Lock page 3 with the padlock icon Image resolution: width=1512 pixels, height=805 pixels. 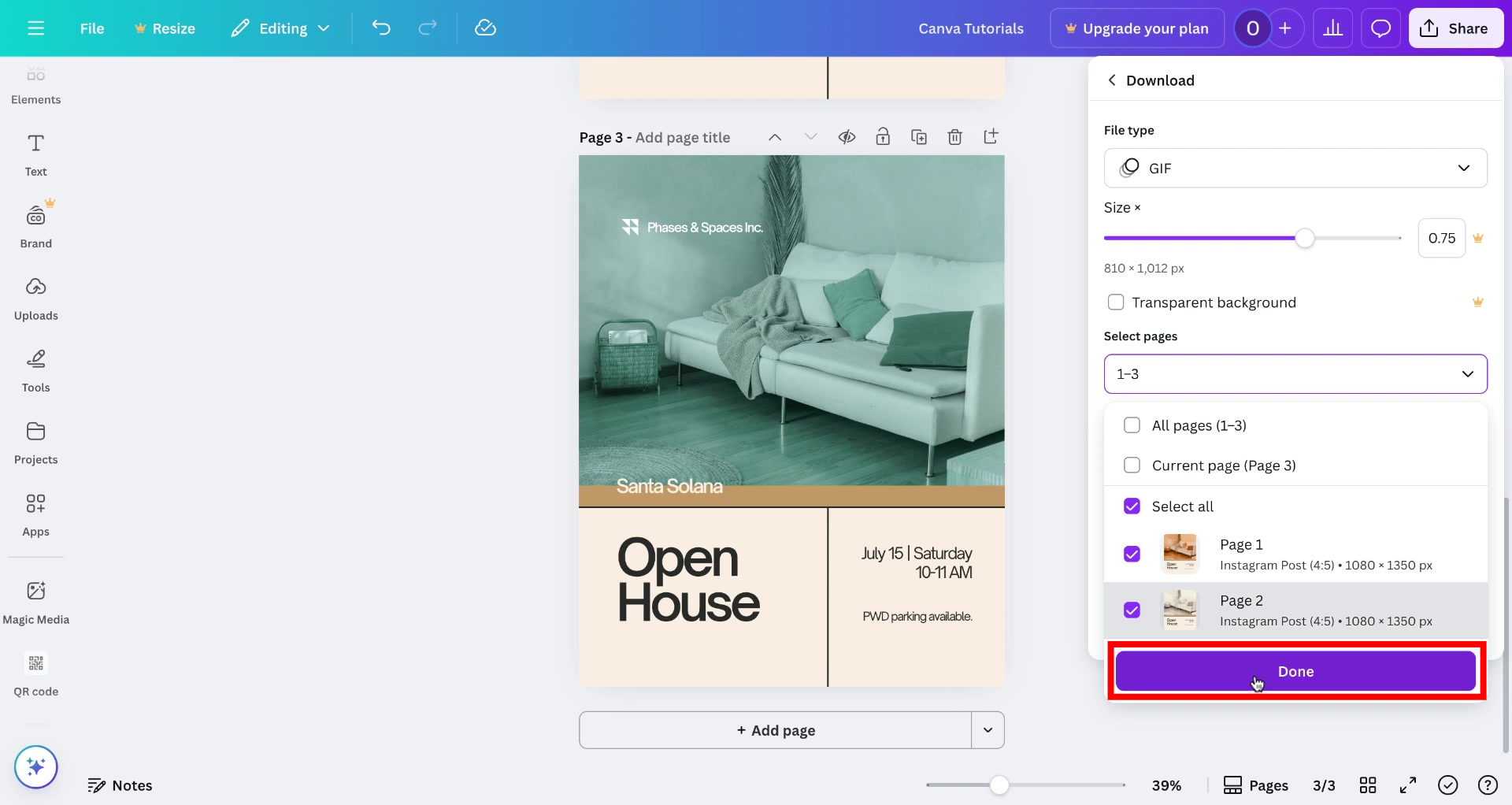tap(883, 136)
